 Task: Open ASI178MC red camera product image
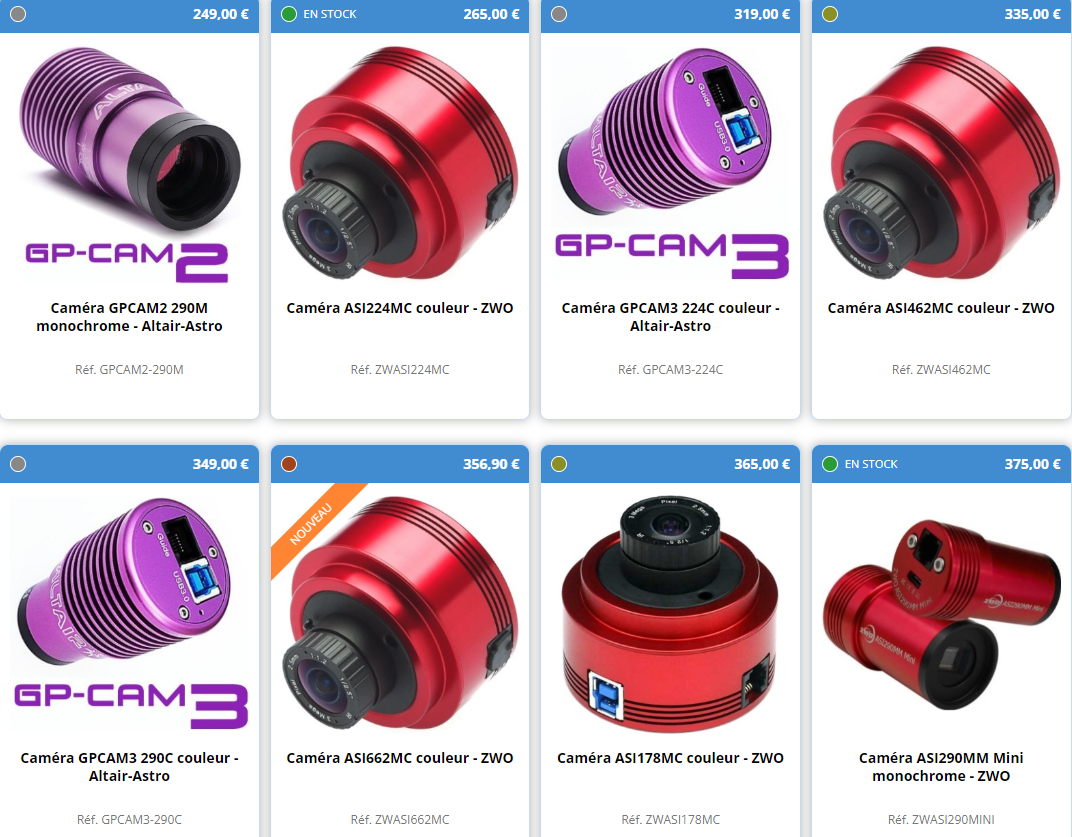click(671, 613)
